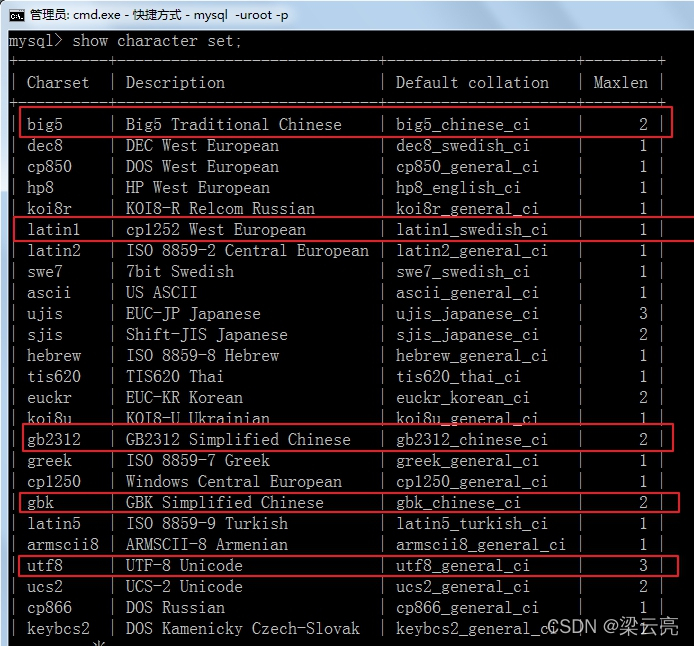Click 'UTF-8 Unicode' description
The height and width of the screenshot is (646, 694).
(184, 566)
